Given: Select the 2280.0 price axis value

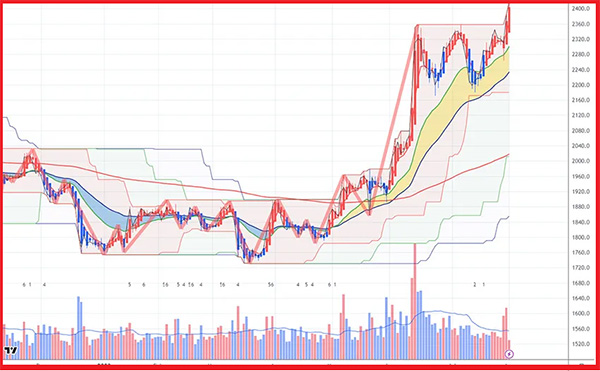Looking at the screenshot, I should (580, 54).
